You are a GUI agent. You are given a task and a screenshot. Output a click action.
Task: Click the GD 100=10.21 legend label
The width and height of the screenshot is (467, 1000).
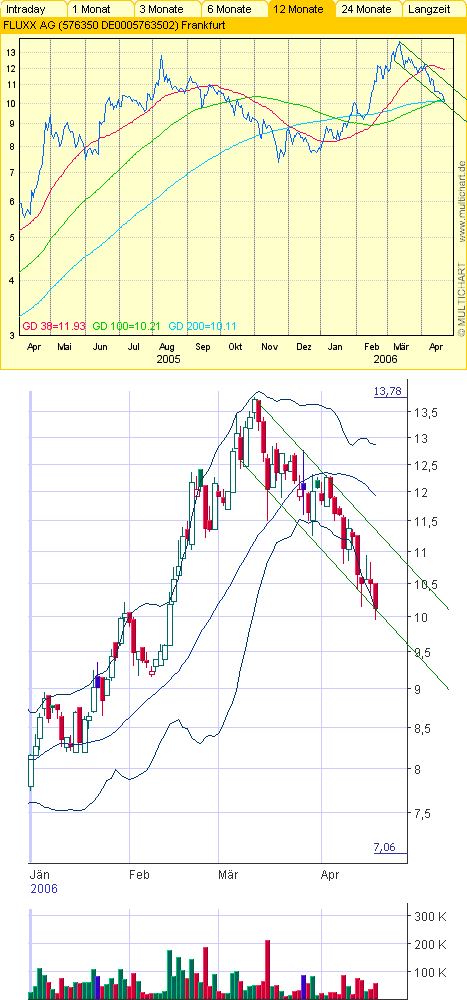point(128,326)
